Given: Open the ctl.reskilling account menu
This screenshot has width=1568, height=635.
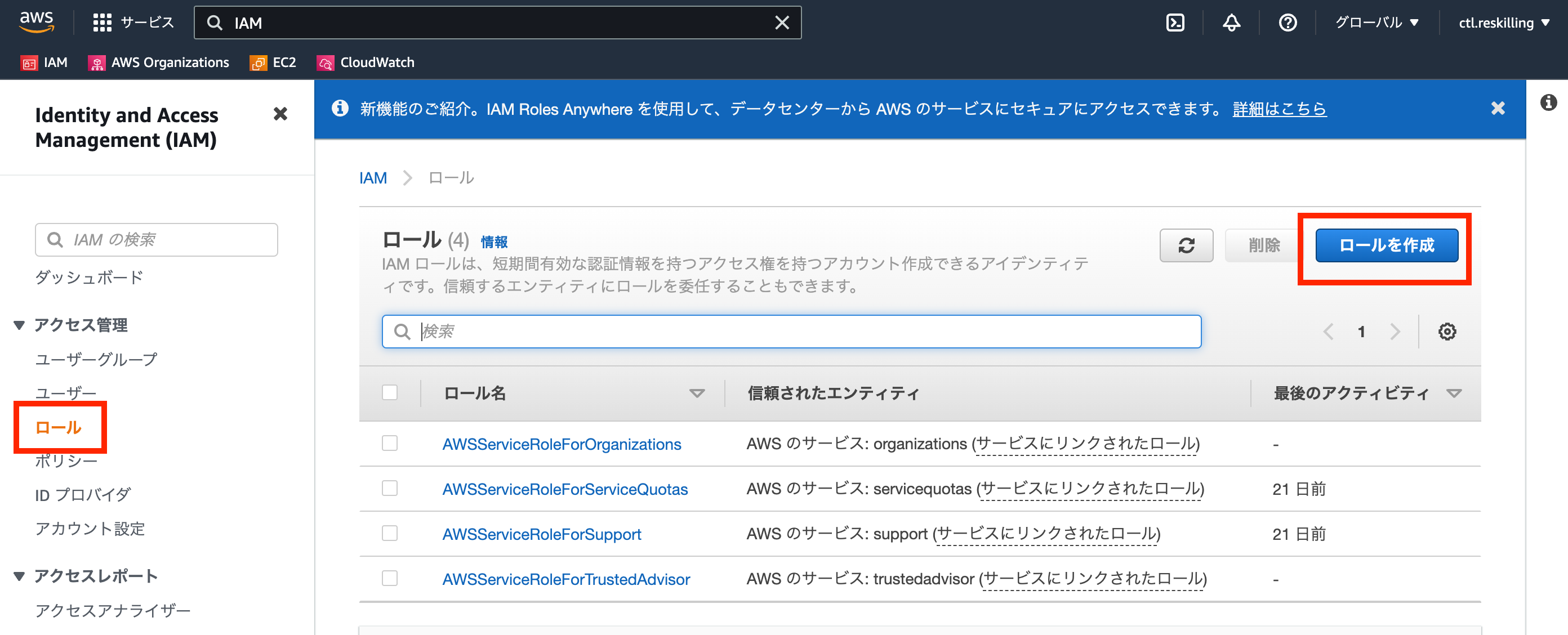Looking at the screenshot, I should [x=1503, y=22].
